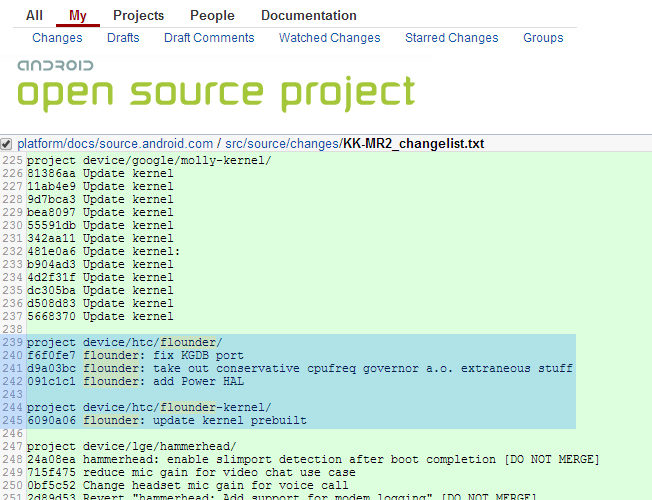
Task: Click line number 246 in the gutter
Action: point(12,433)
